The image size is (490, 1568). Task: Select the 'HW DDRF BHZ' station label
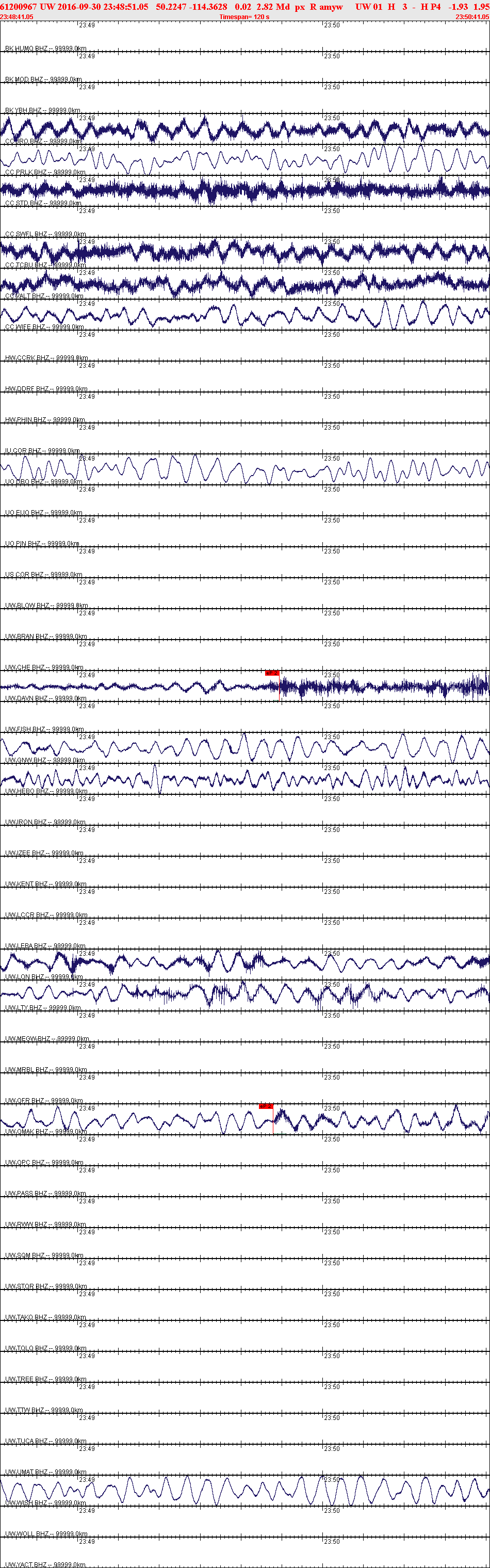pos(46,389)
